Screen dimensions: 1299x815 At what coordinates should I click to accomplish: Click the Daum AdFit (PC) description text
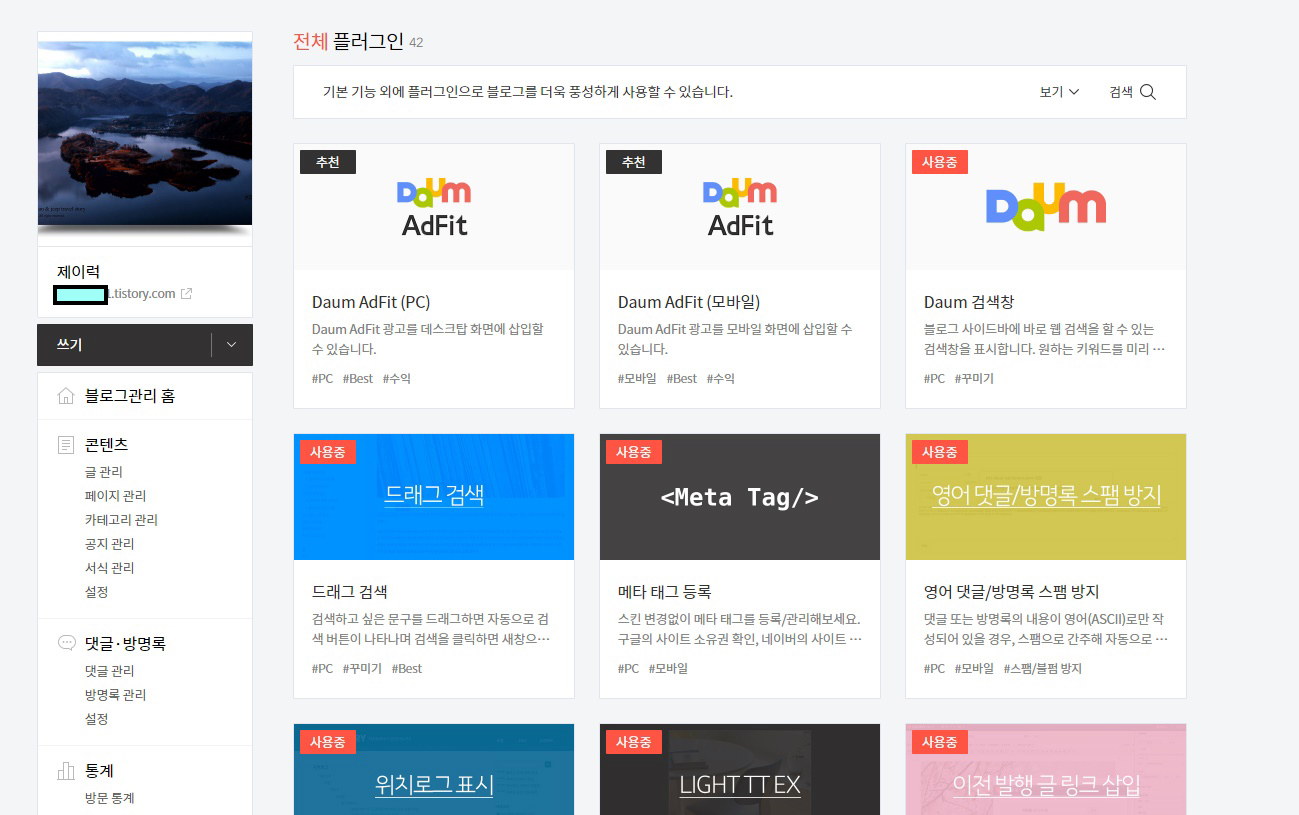428,339
